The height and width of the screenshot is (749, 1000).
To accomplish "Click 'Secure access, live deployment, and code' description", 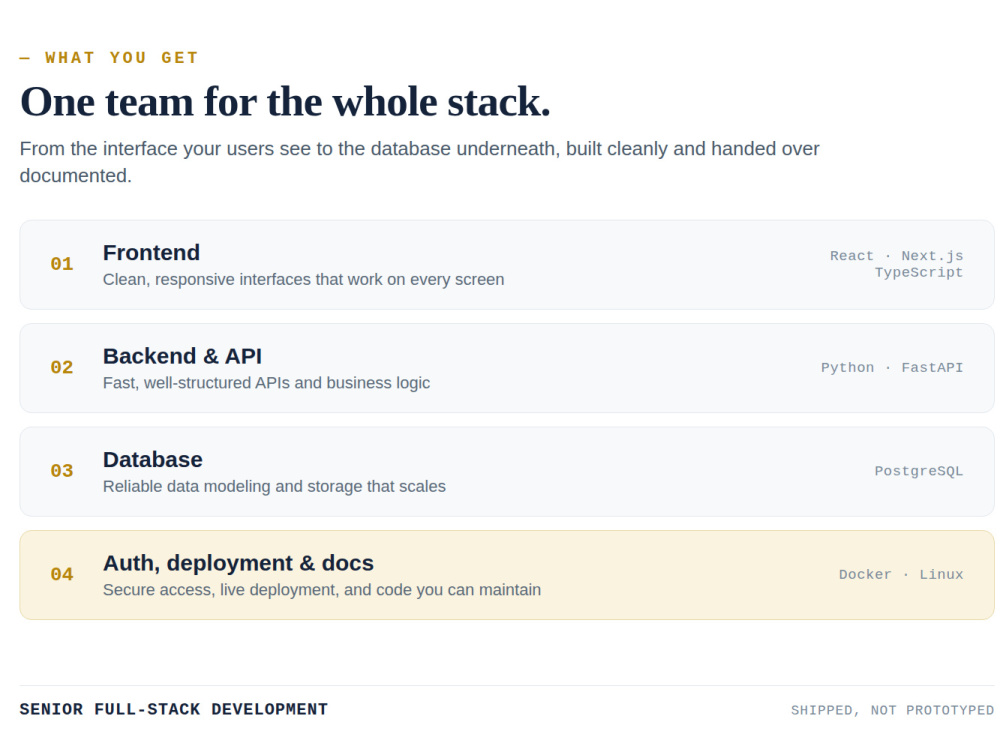I will (x=322, y=590).
